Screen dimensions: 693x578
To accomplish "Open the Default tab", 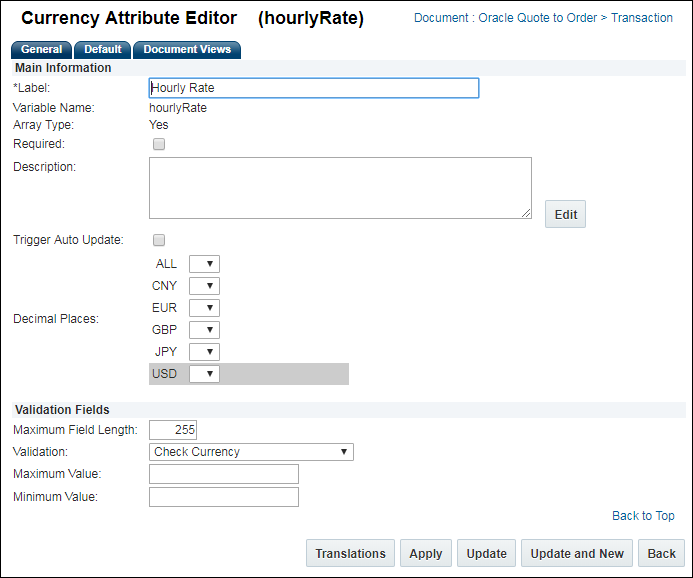I will point(103,49).
